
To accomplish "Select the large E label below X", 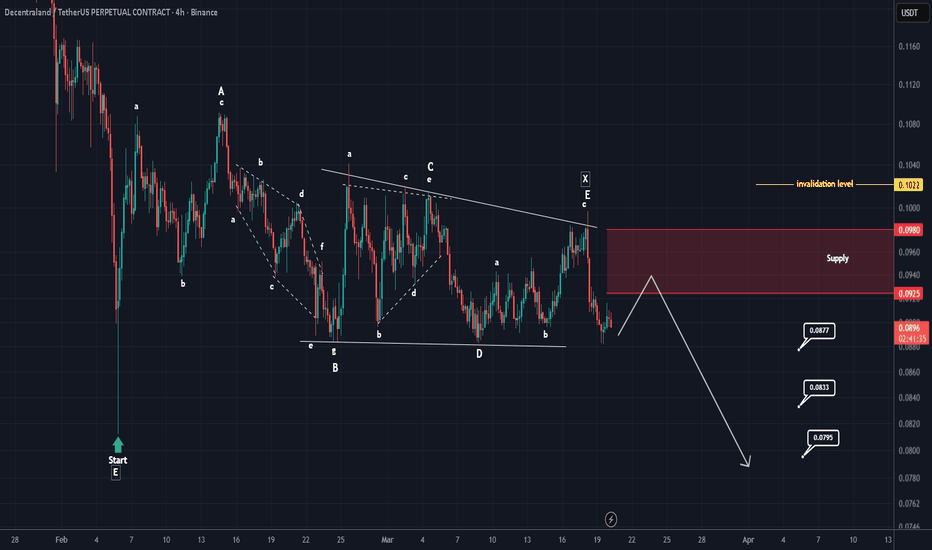I will (x=587, y=194).
